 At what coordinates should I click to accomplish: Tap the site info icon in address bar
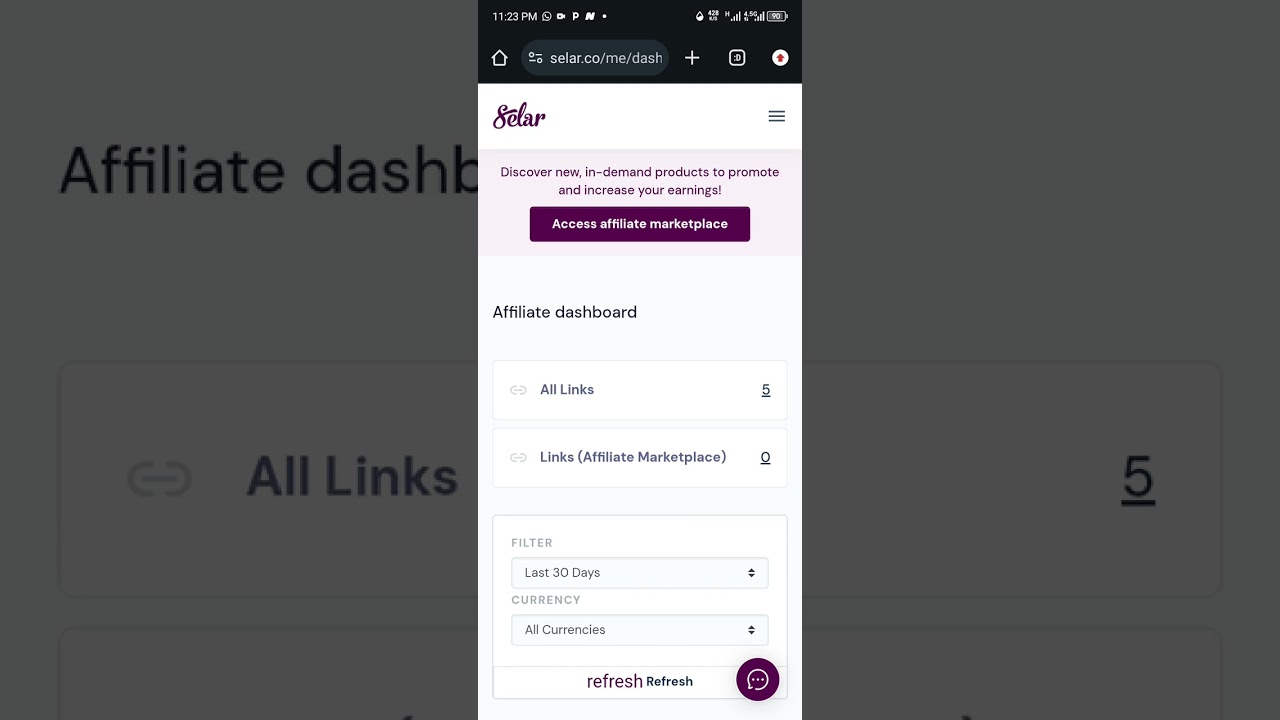pyautogui.click(x=536, y=58)
